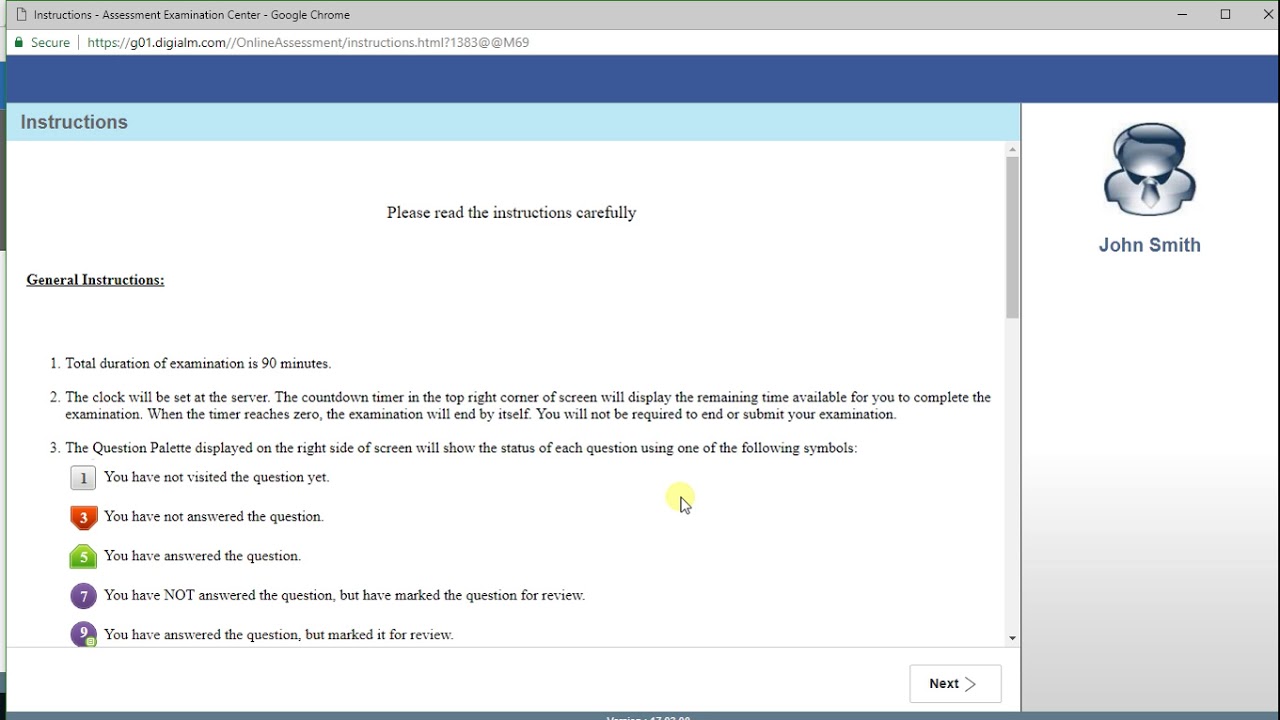The width and height of the screenshot is (1280, 720).
Task: Click the page document icon in title bar
Action: 21,15
